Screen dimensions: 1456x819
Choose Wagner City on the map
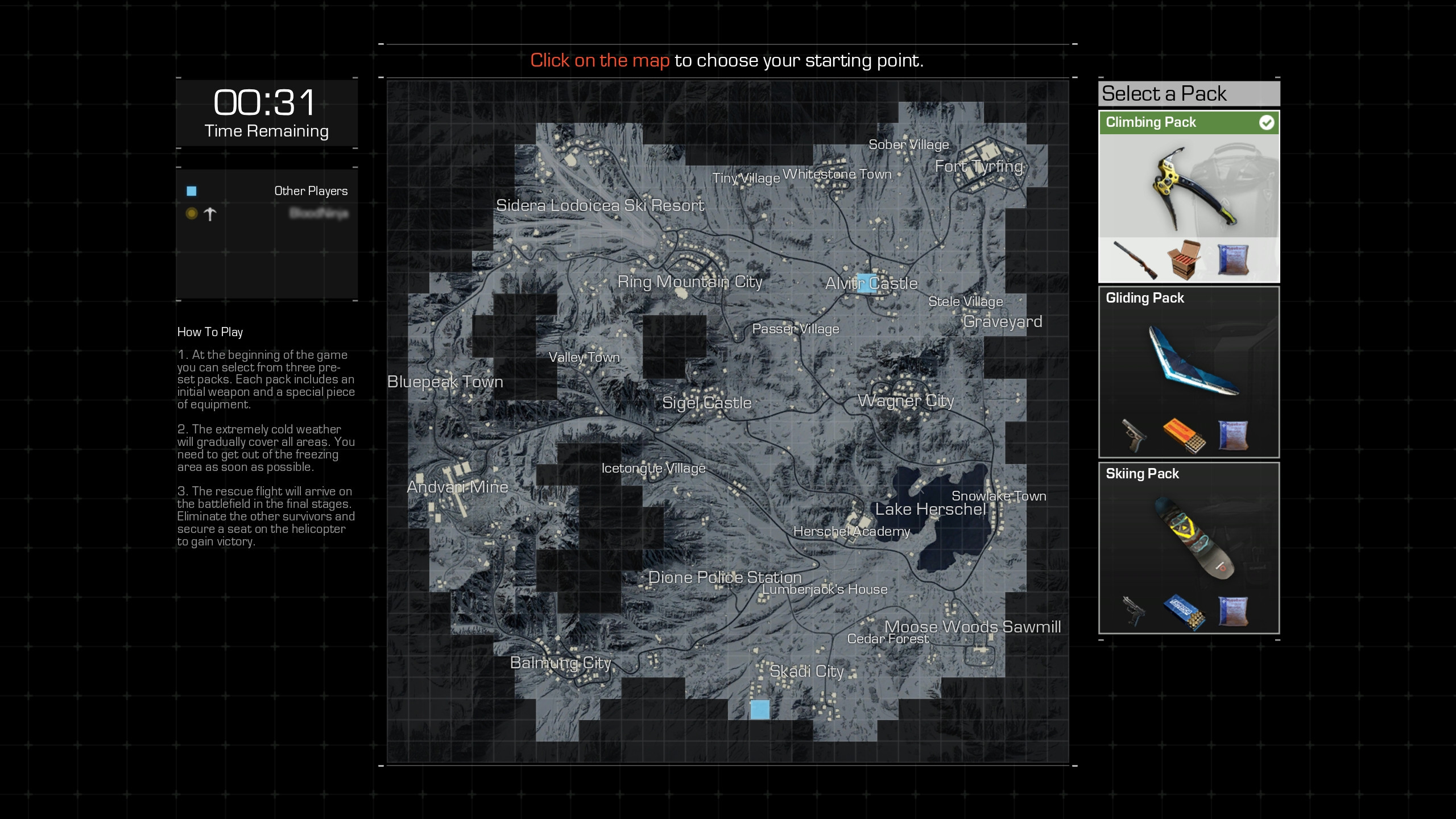click(x=906, y=401)
